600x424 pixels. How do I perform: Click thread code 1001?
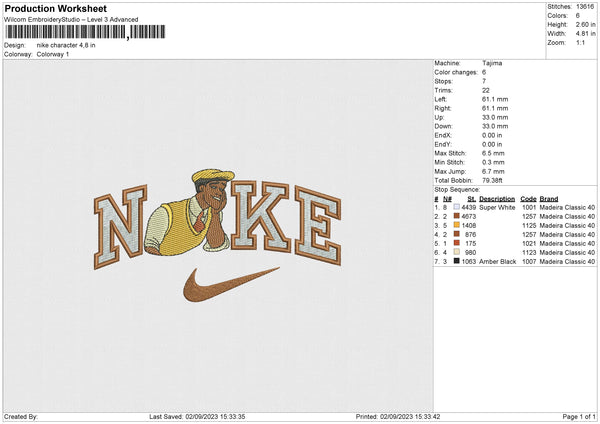pos(529,207)
